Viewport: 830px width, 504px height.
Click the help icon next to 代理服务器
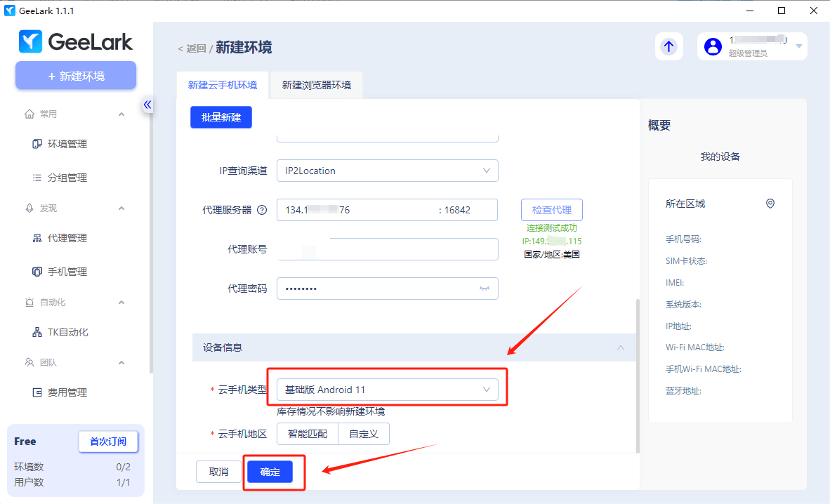[262, 210]
